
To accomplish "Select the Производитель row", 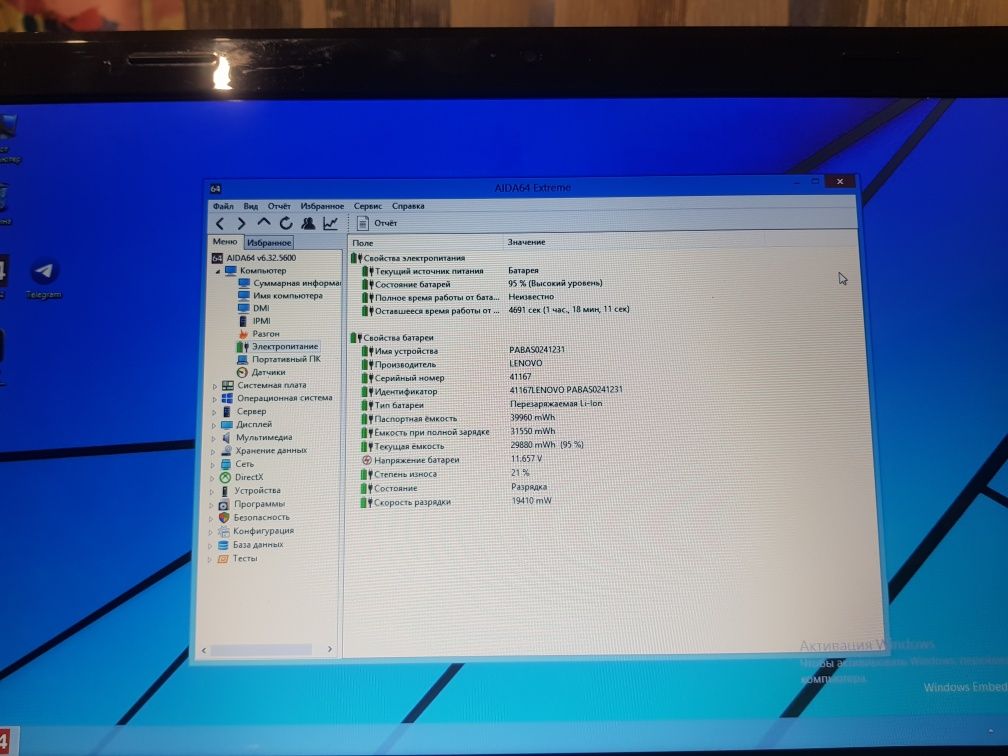I will 451,364.
